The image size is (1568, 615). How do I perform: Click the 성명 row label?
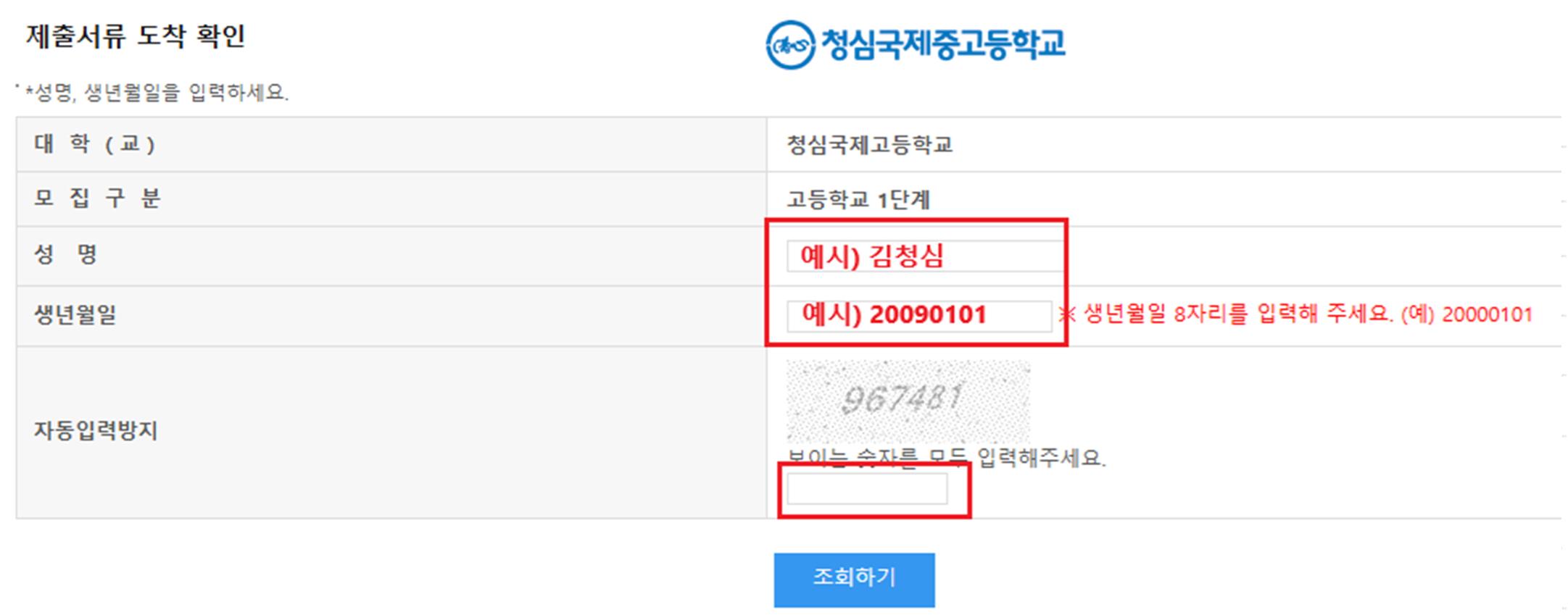click(x=66, y=254)
